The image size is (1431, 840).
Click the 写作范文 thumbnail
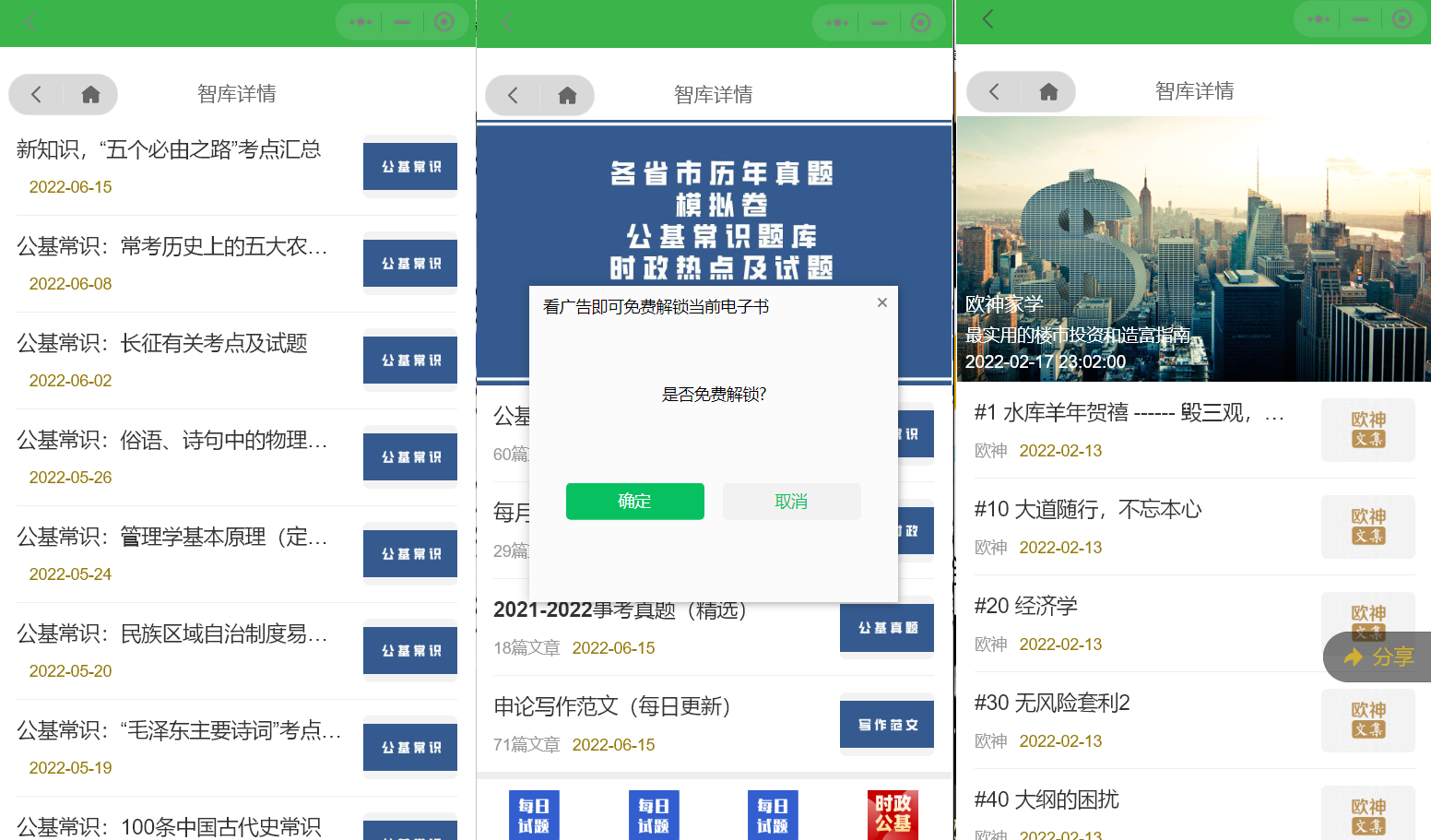tap(887, 725)
